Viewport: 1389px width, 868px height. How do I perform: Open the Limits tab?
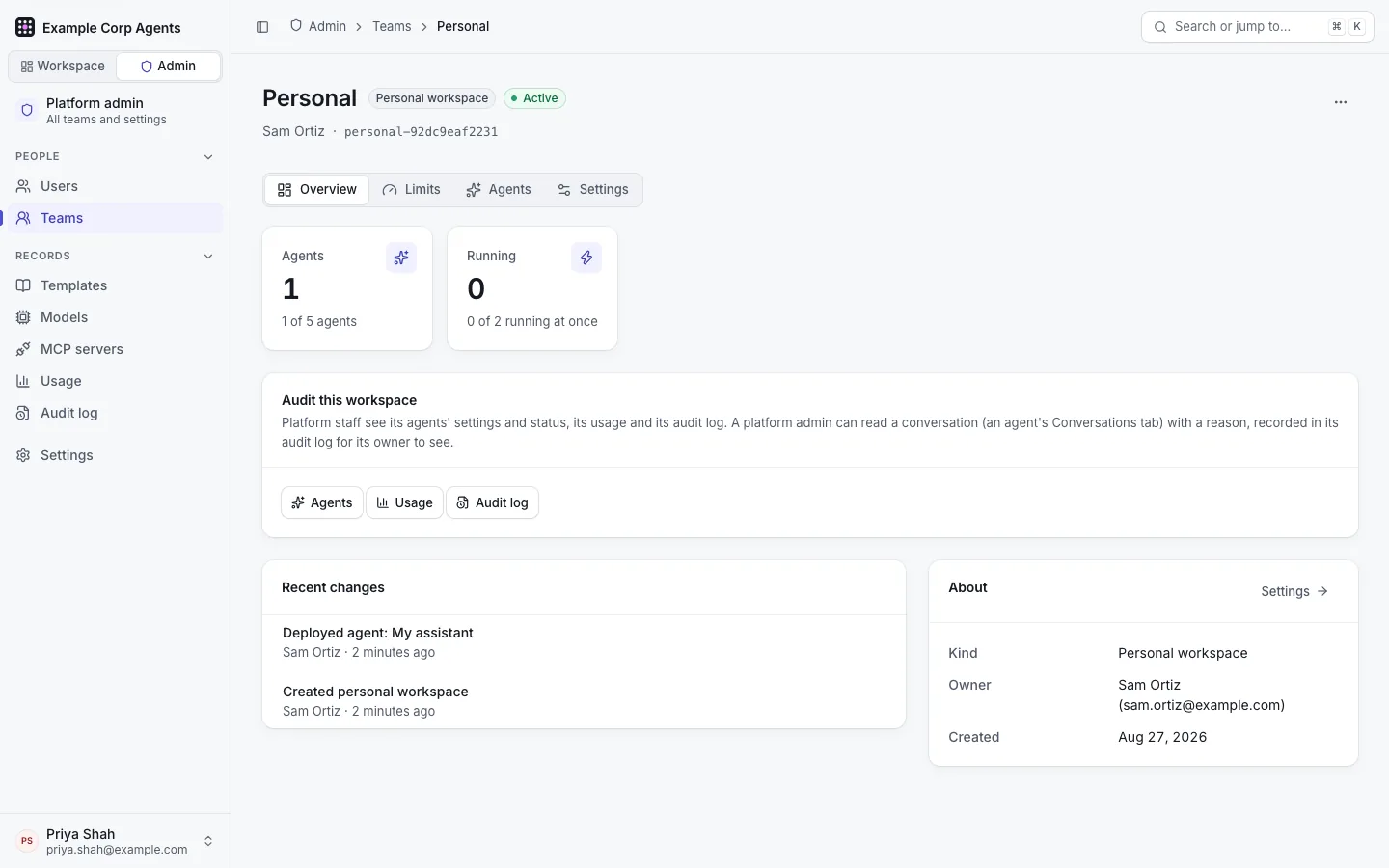(x=412, y=190)
